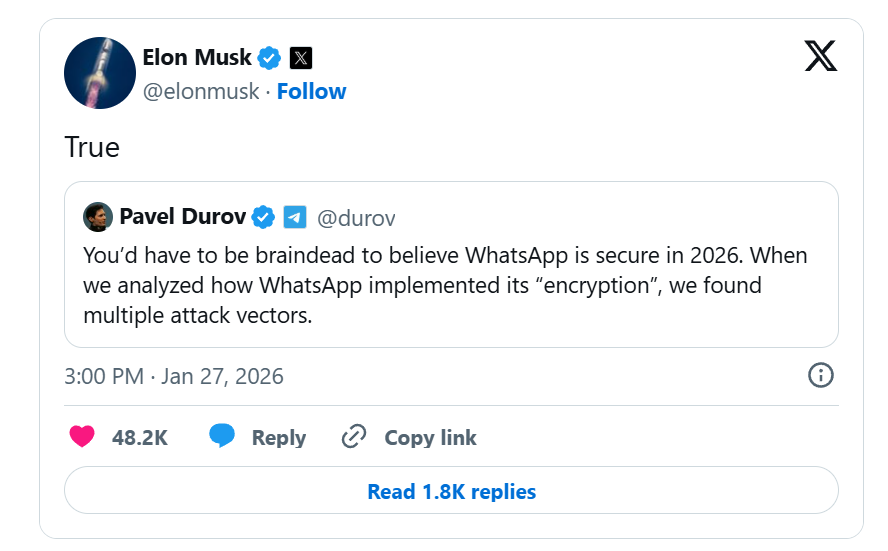Open the @elonmusk handle
This screenshot has height=551, width=888.
click(x=201, y=91)
